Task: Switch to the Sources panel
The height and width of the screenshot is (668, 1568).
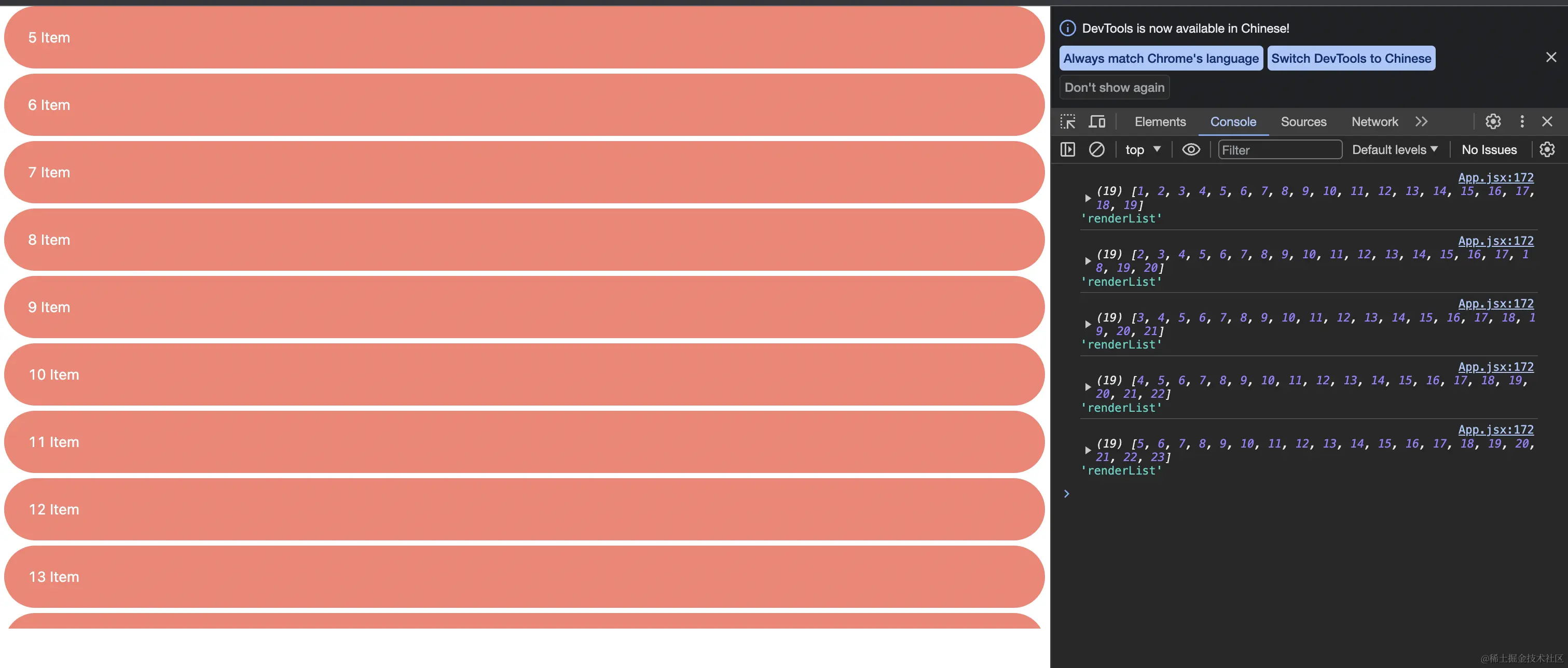Action: (1303, 121)
